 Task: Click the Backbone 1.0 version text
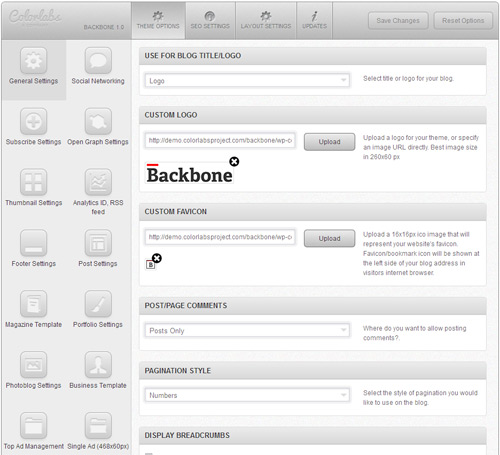tap(104, 27)
